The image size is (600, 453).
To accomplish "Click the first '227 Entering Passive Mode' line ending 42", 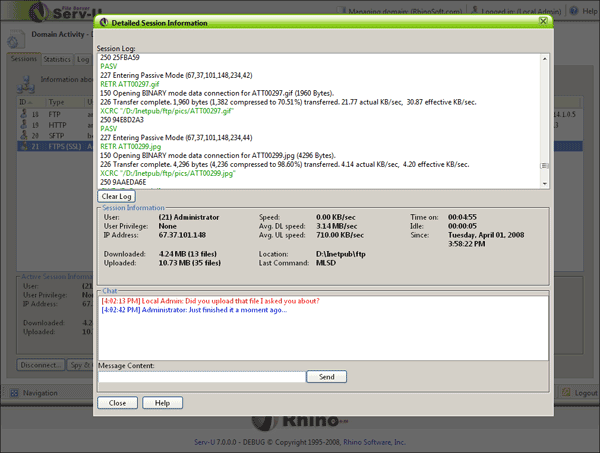I will (176, 75).
